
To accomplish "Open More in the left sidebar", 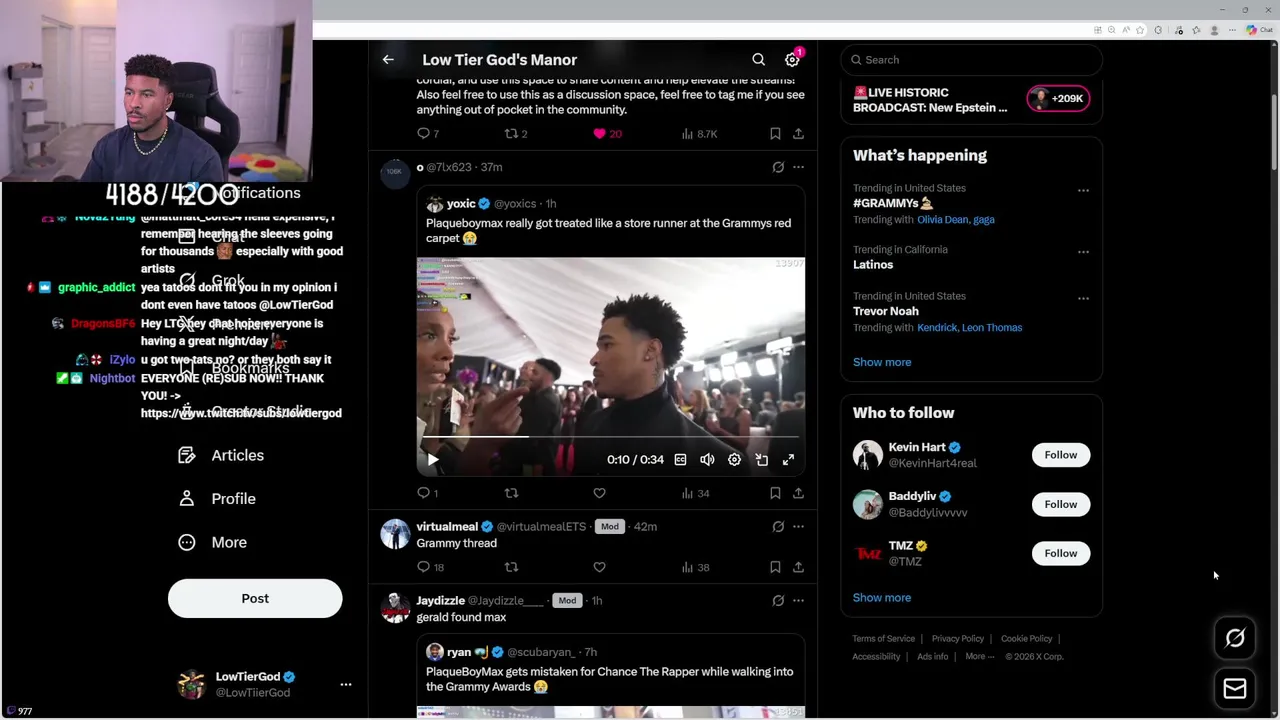I will (212, 542).
